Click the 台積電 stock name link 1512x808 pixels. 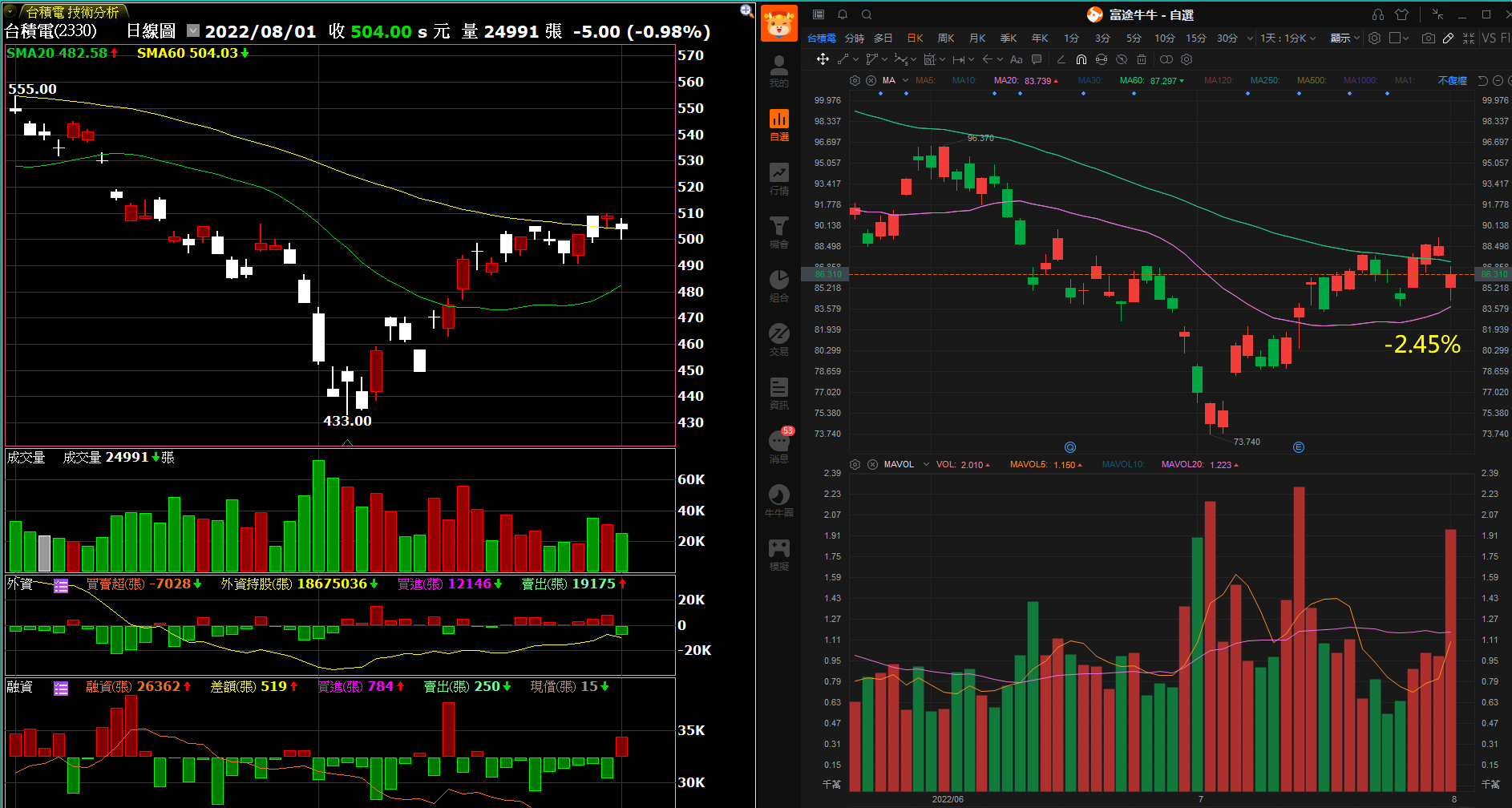click(x=821, y=38)
